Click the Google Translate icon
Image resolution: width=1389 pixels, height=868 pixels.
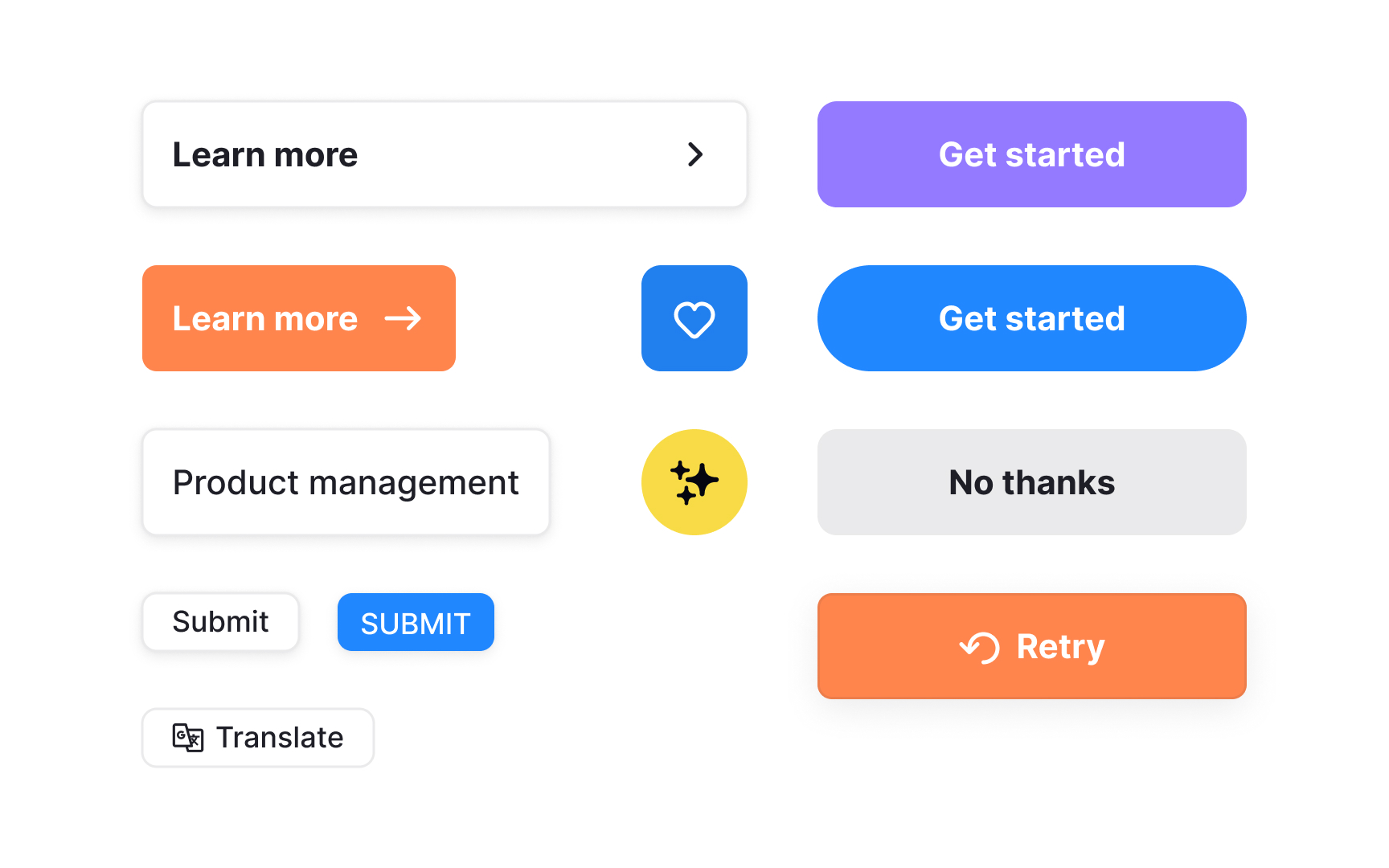[x=188, y=738]
